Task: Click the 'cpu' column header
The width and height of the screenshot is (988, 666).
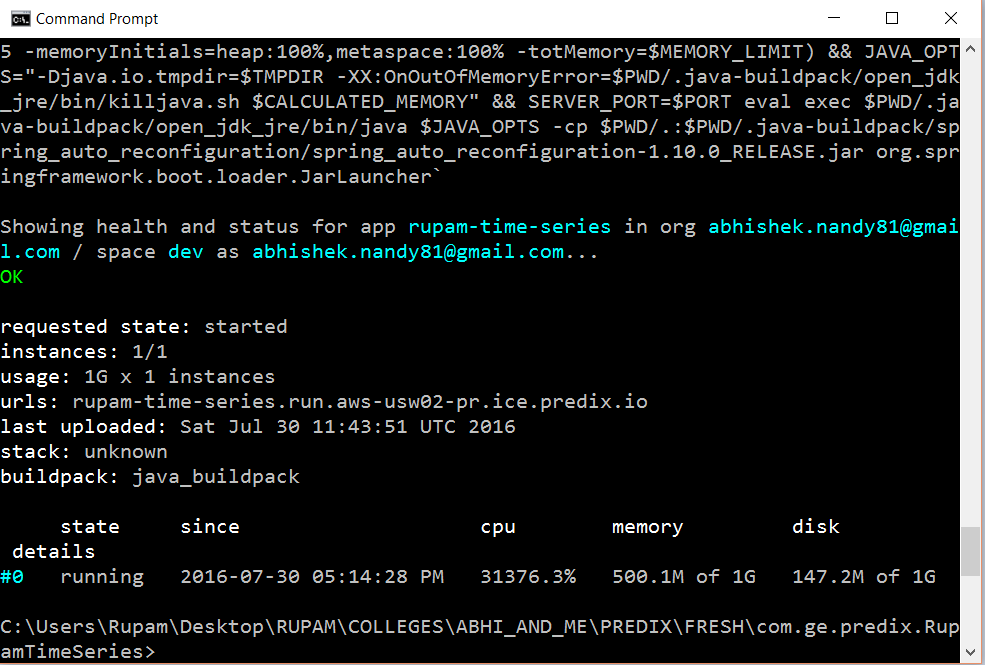Action: pos(498,527)
